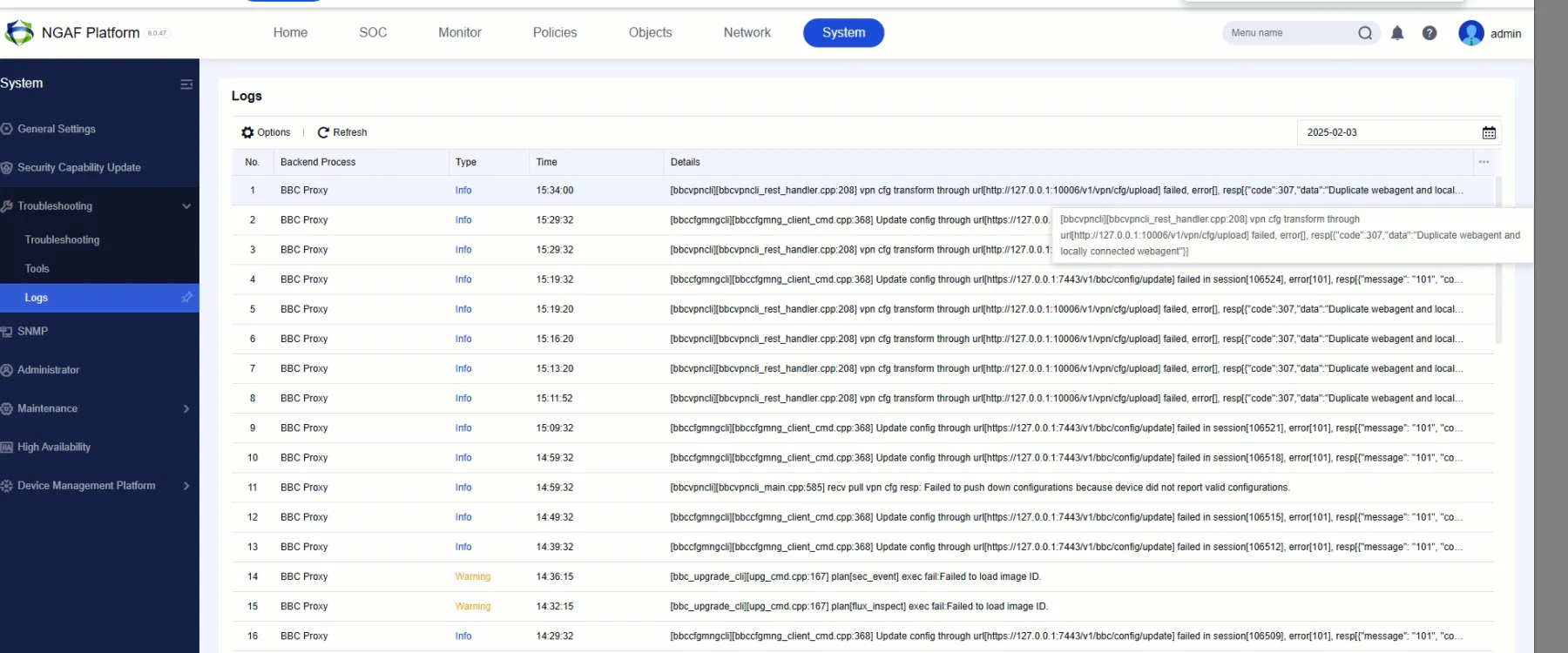Expand the Maintenance sidebar section
The image size is (1568, 653).
[x=186, y=409]
